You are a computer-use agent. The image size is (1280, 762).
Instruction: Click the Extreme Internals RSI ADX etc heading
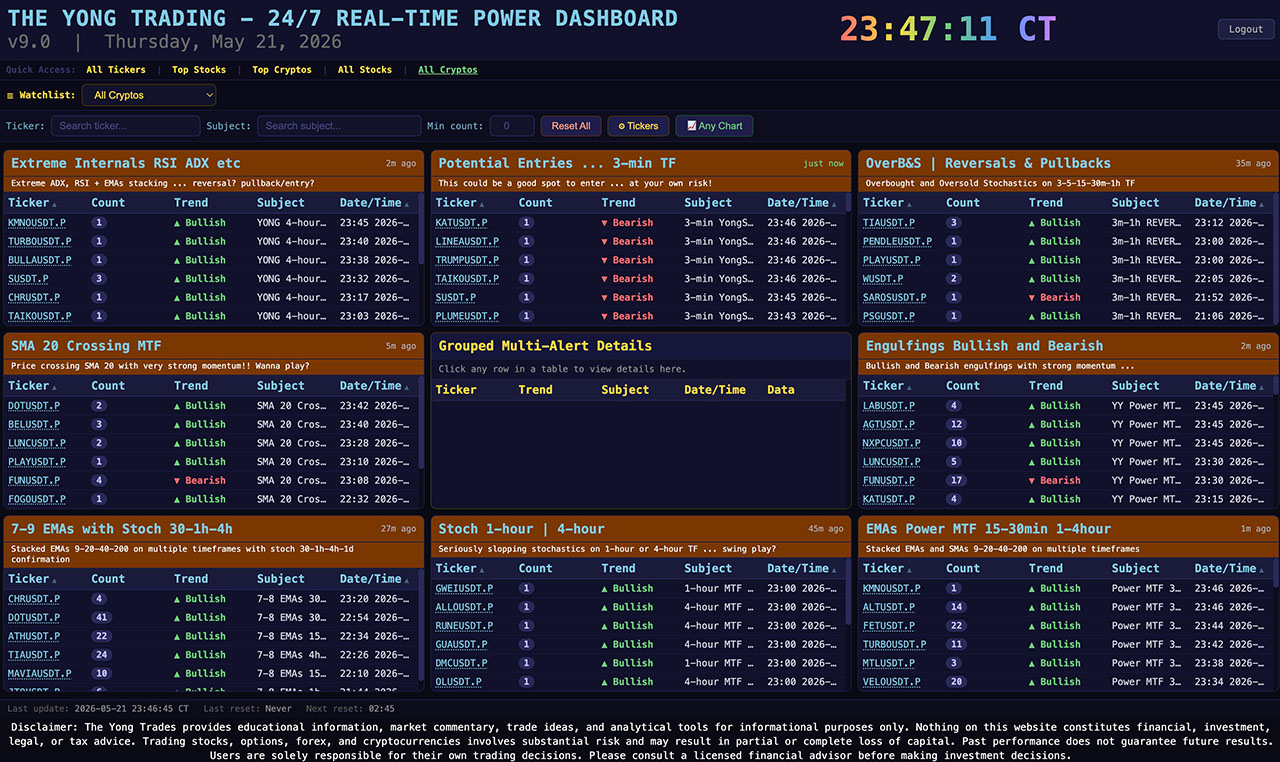pos(126,163)
